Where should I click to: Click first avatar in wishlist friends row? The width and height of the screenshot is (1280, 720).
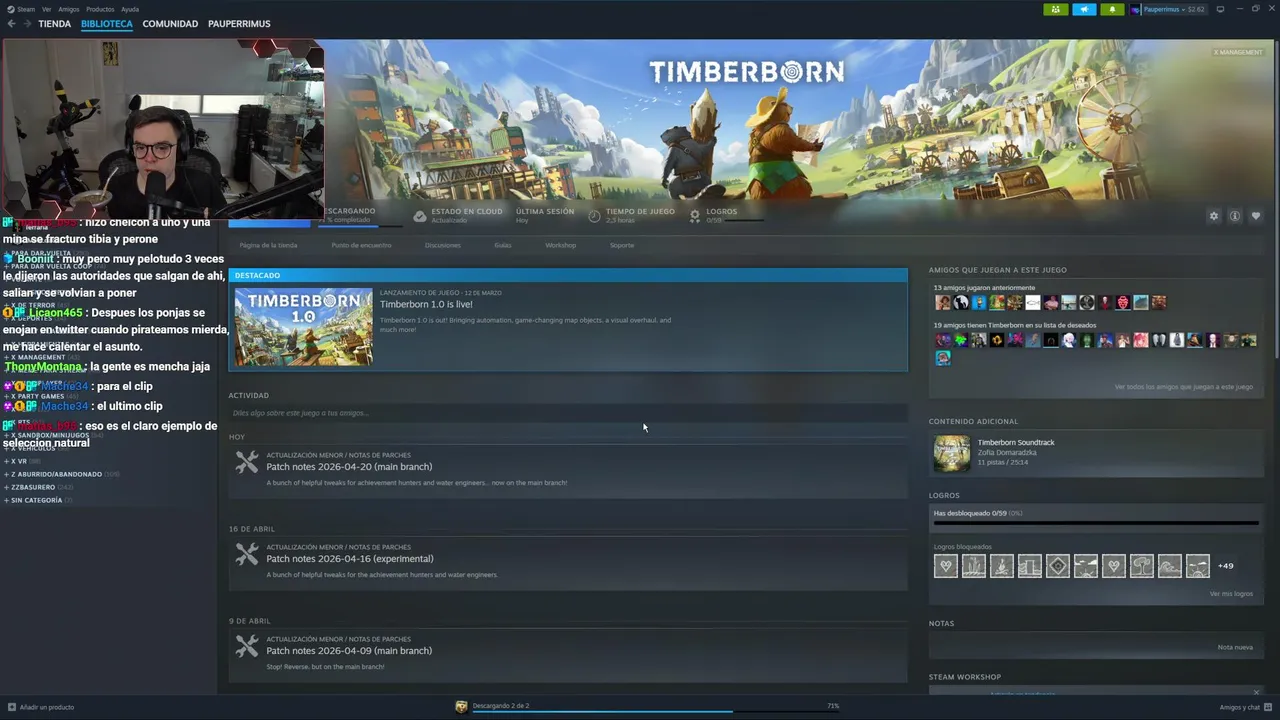942,340
